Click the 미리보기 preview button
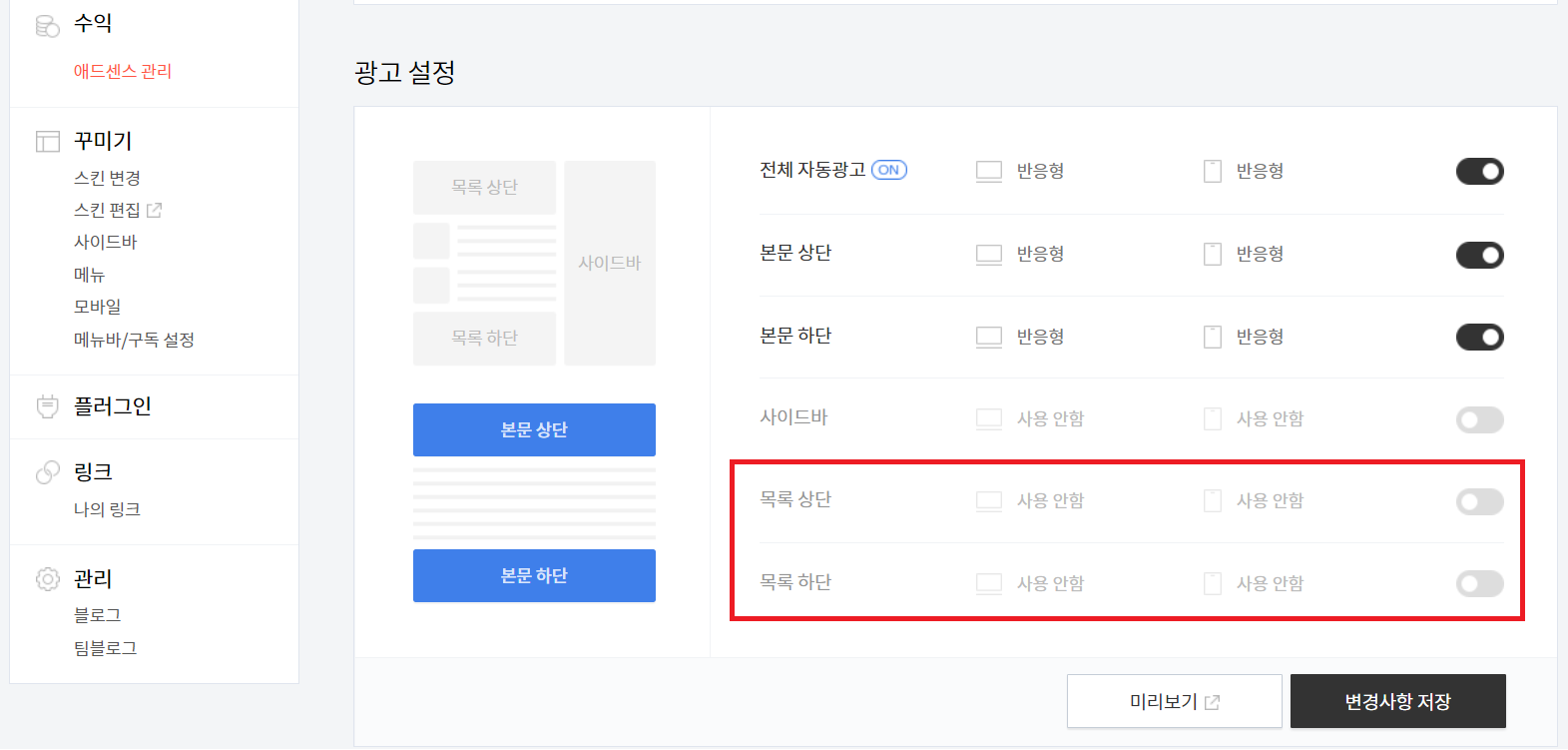The height and width of the screenshot is (750, 1568). pos(1174,702)
